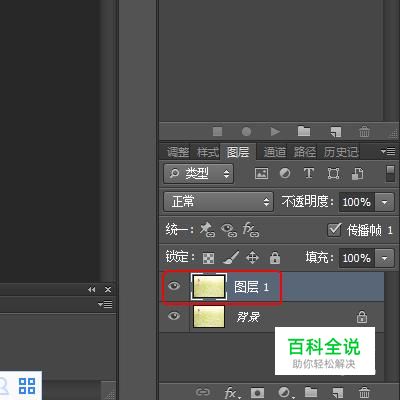Select the 图层 1 thumbnail
The image size is (400, 400).
click(209, 286)
